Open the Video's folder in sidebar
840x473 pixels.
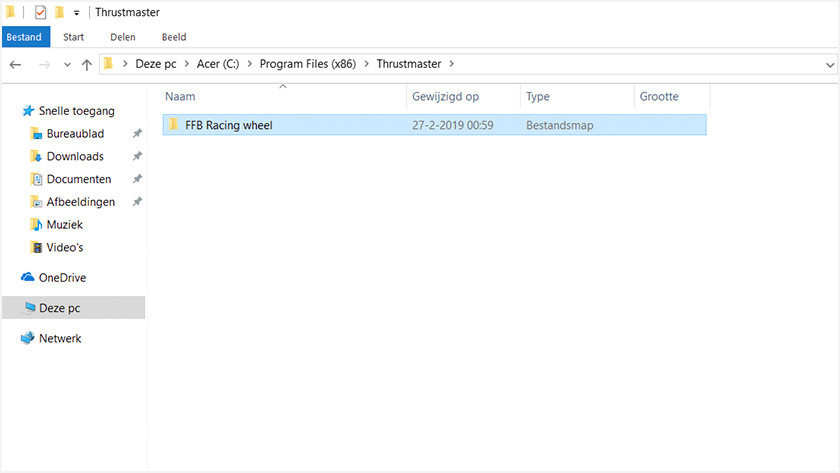point(65,247)
